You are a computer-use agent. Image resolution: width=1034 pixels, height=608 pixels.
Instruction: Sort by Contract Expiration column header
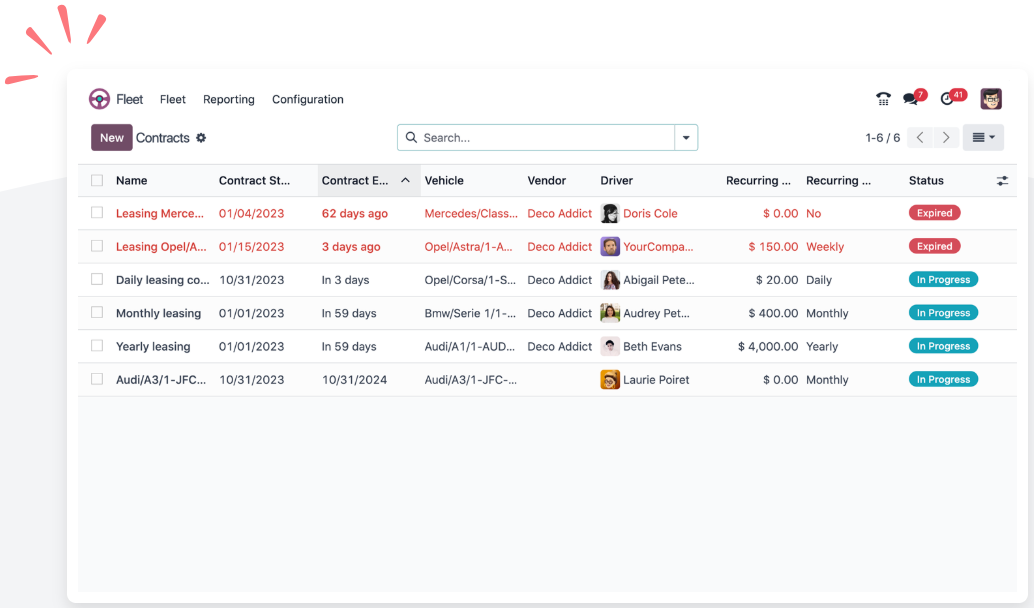(356, 181)
